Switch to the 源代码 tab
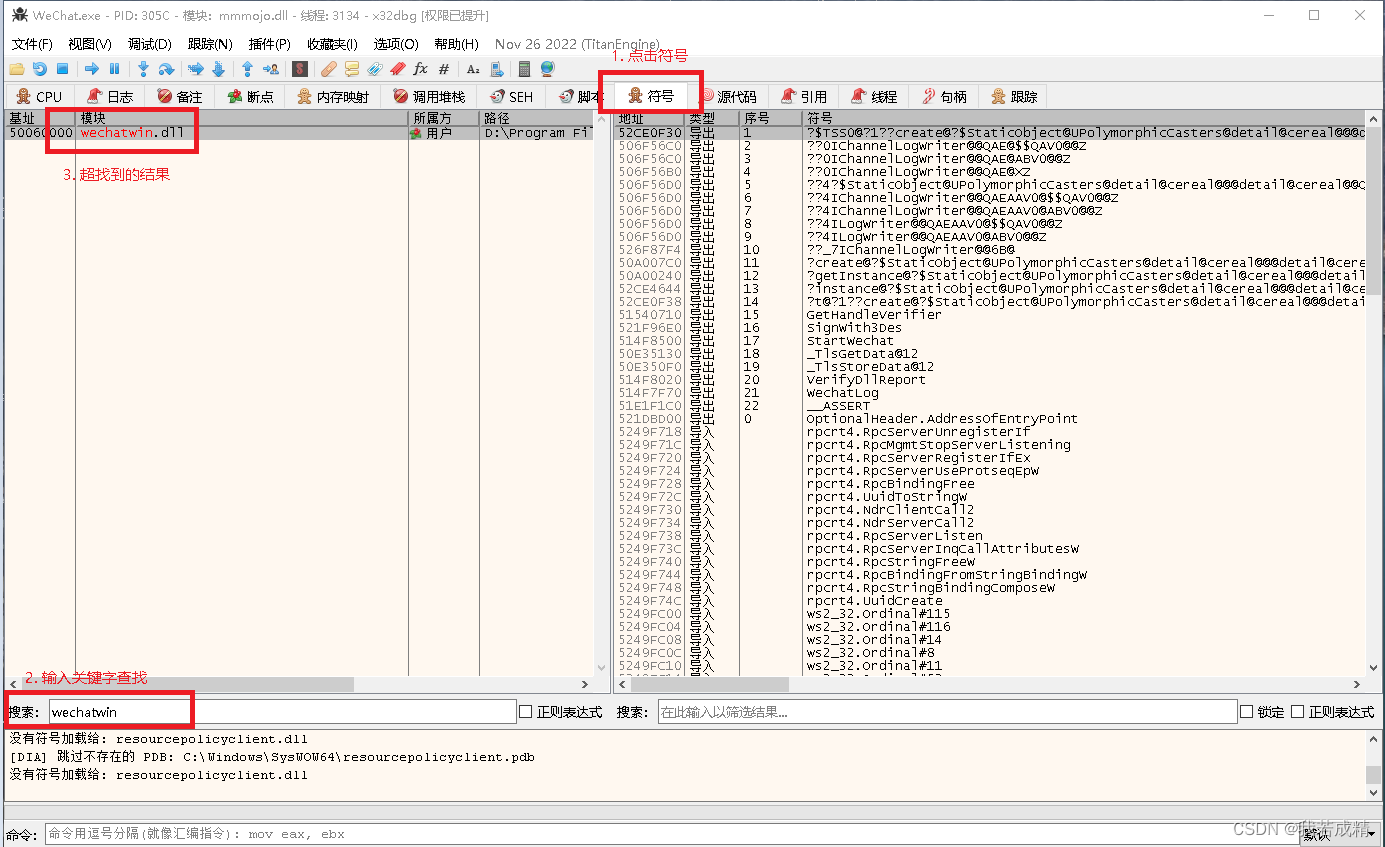The width and height of the screenshot is (1385, 847). click(728, 97)
